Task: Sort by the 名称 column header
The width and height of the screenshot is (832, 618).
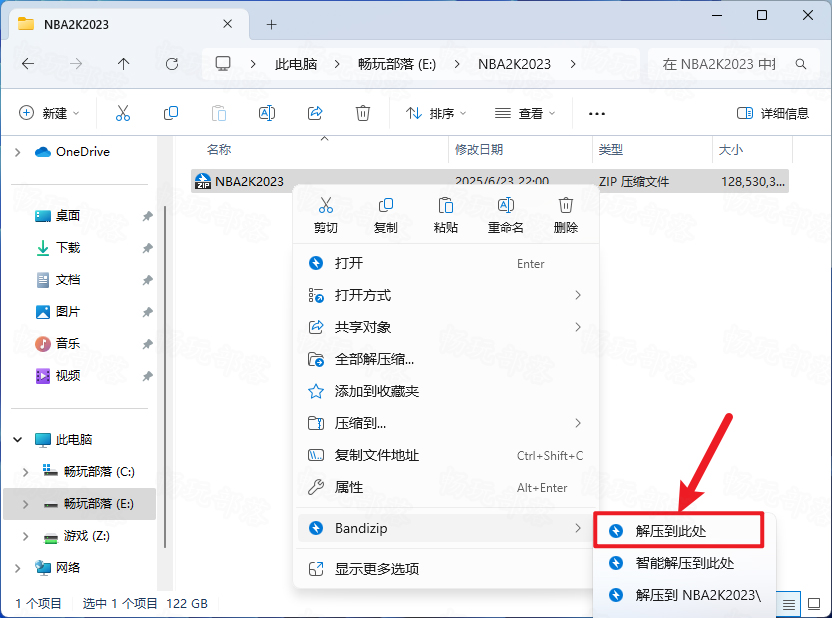Action: click(x=319, y=150)
